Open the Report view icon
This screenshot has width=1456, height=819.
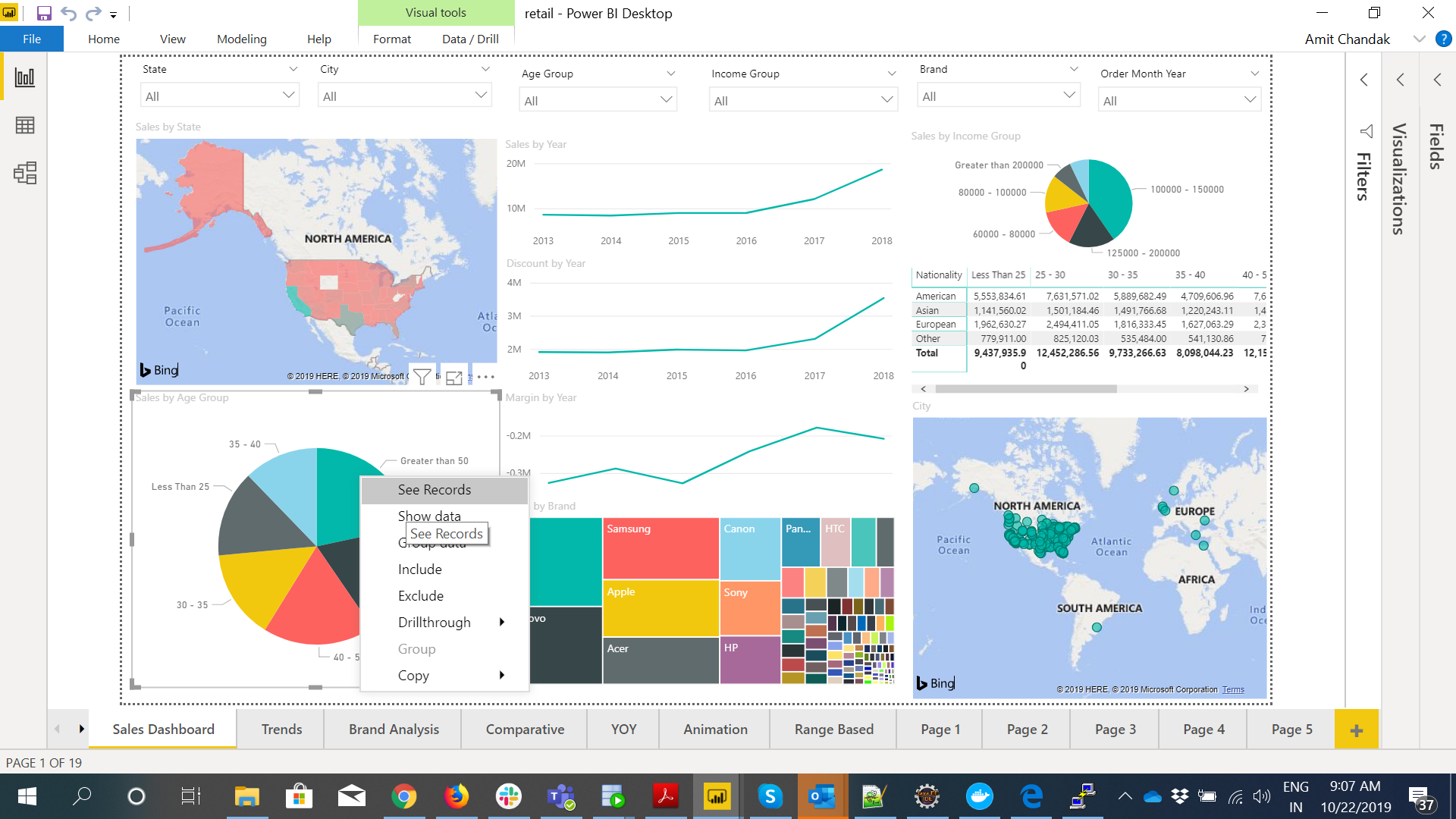click(24, 77)
